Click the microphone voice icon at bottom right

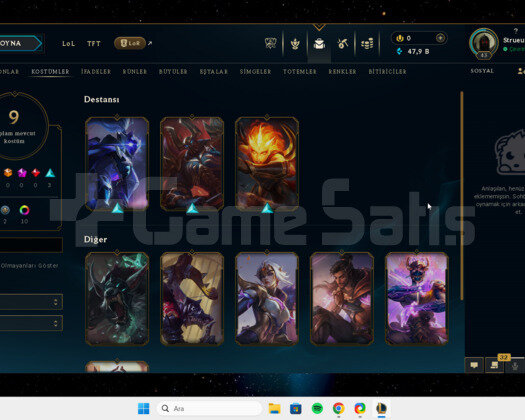[515, 366]
